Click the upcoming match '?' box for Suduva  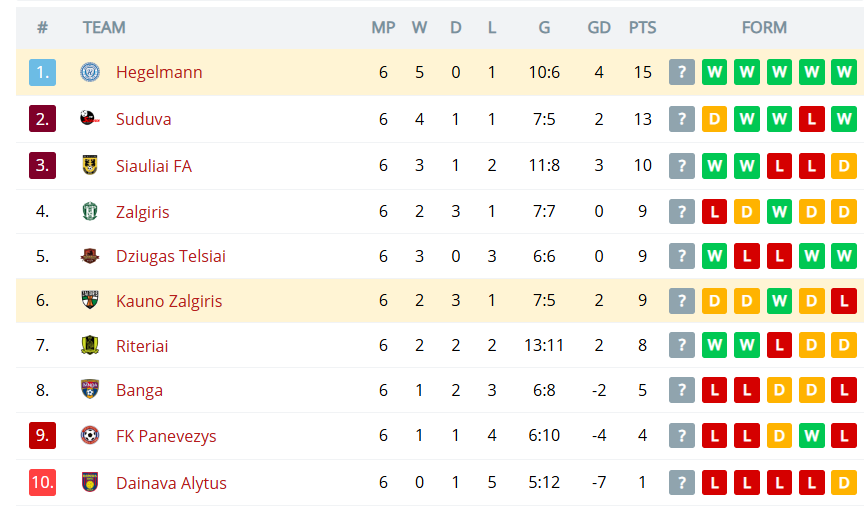tap(681, 119)
